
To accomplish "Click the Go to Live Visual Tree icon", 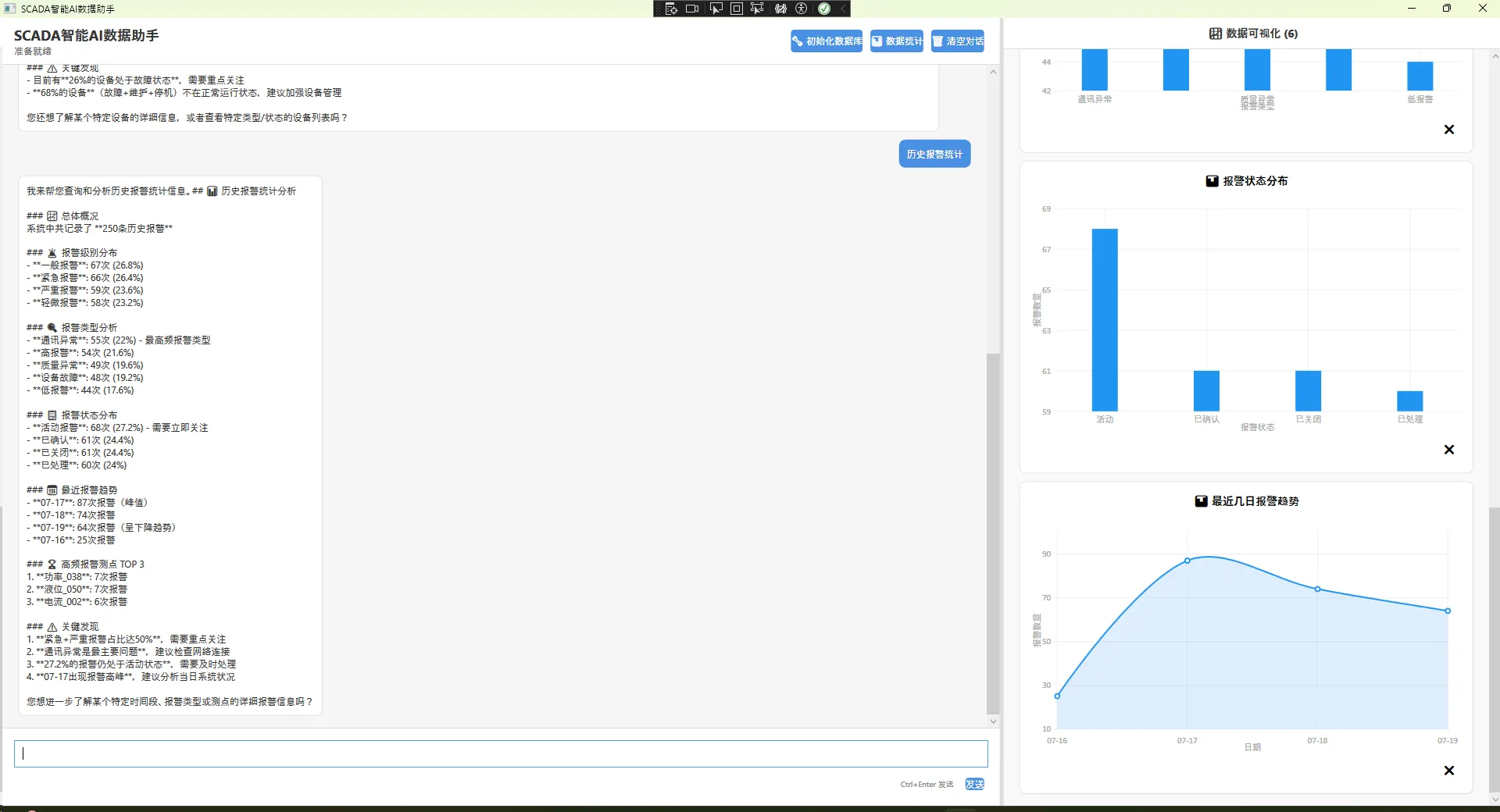I will [x=671, y=9].
